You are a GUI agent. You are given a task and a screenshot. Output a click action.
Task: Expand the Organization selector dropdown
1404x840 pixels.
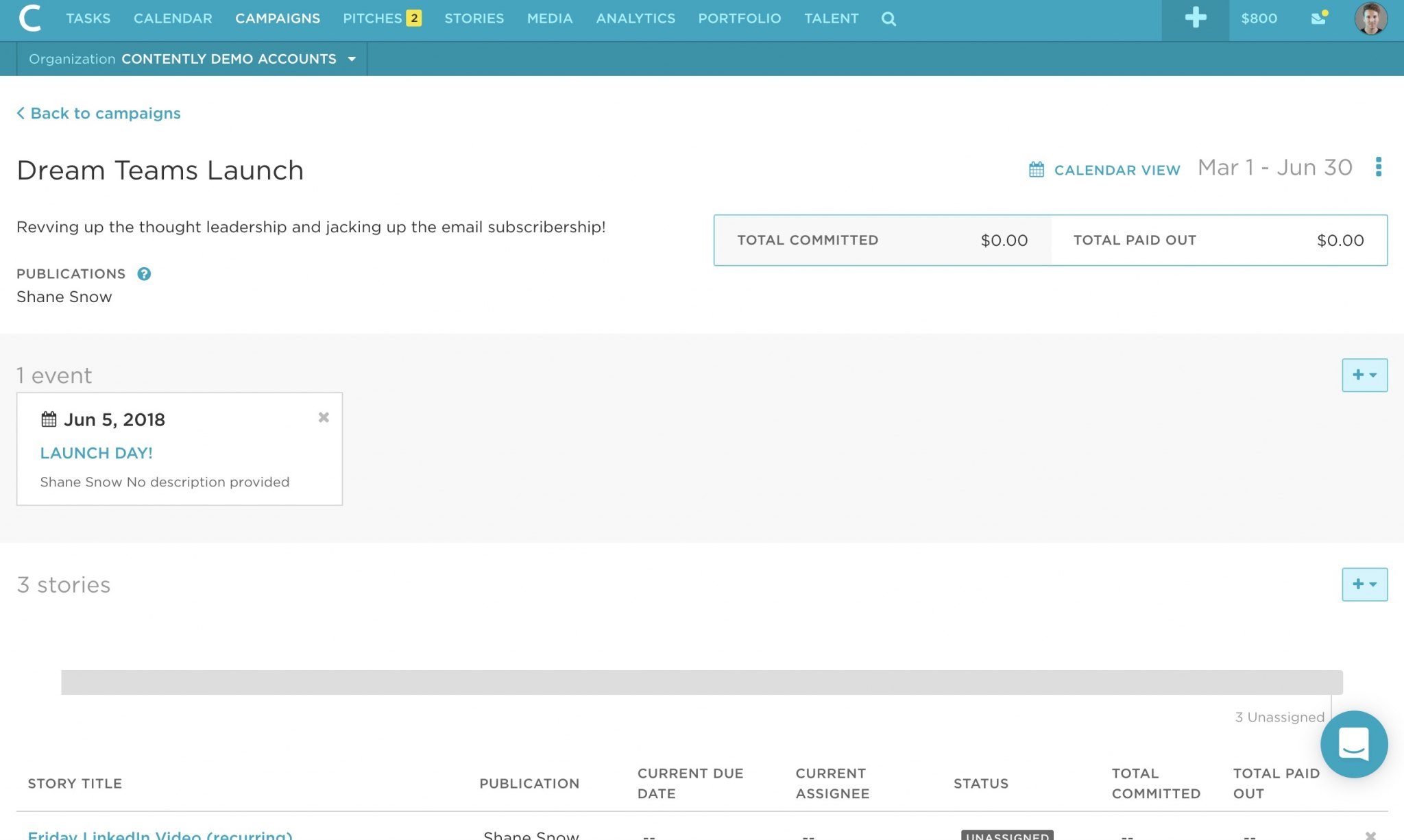click(352, 59)
